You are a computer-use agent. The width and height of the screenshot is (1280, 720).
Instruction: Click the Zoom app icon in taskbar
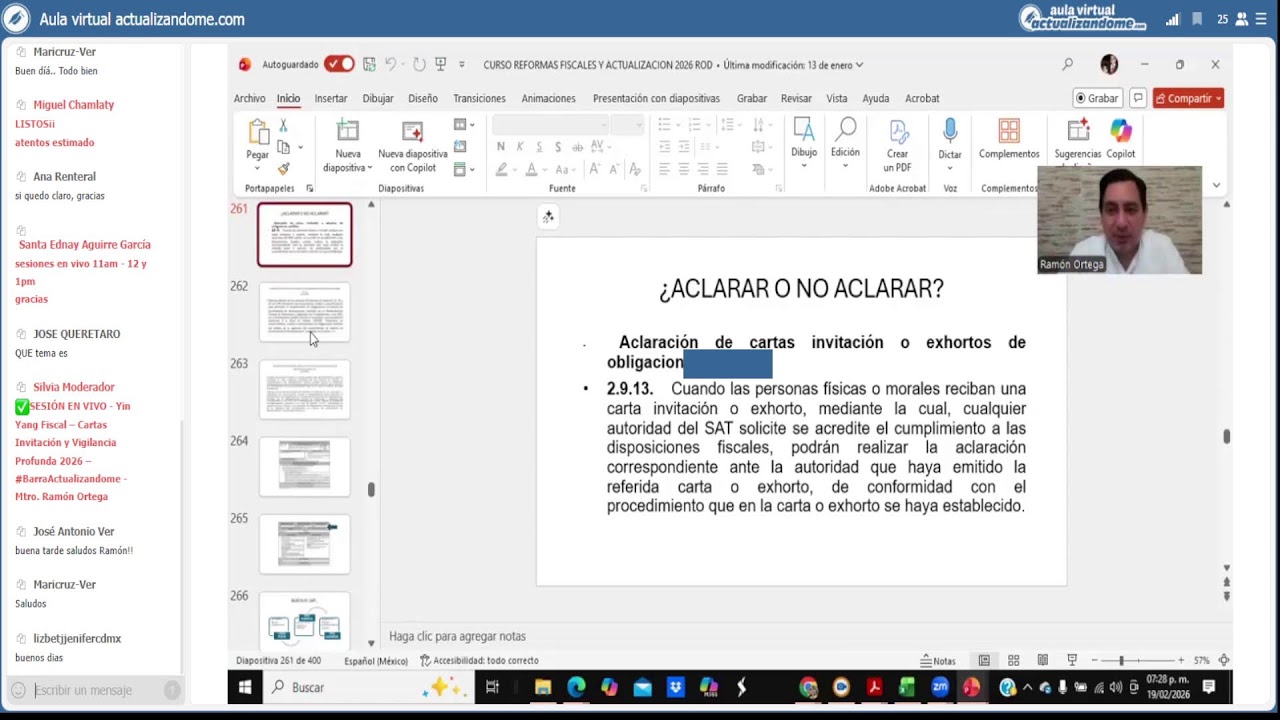940,687
